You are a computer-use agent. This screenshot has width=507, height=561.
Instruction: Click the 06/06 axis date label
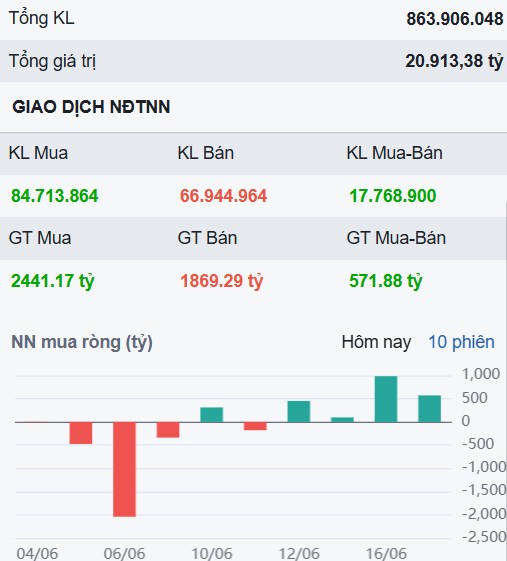[x=125, y=553]
